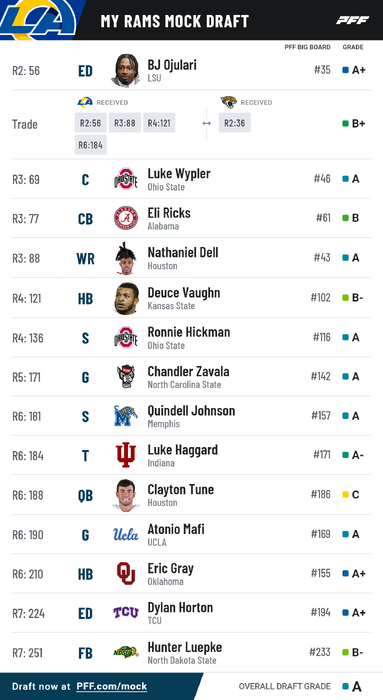Click the R2:36 trade pick chip
This screenshot has width=383, height=700.
click(235, 123)
